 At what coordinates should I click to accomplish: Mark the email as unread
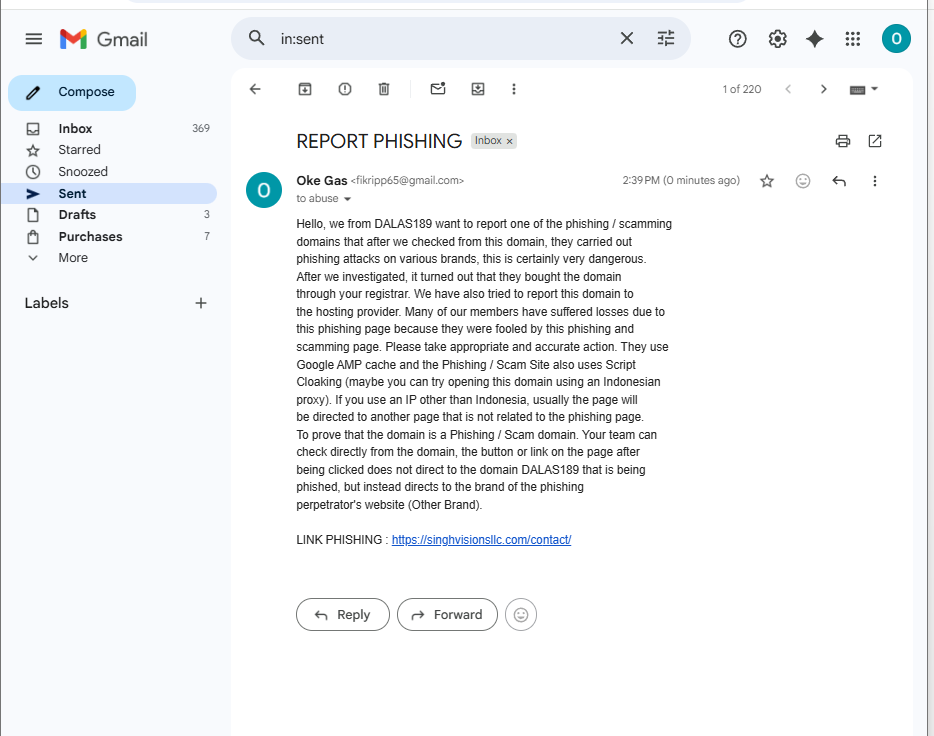pos(438,89)
